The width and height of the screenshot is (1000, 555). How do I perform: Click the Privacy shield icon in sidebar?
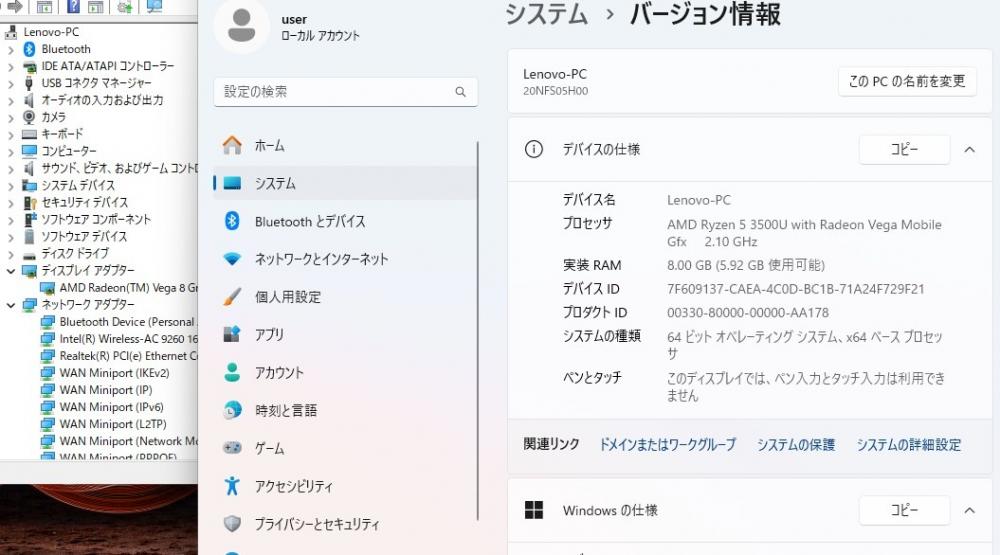point(232,524)
